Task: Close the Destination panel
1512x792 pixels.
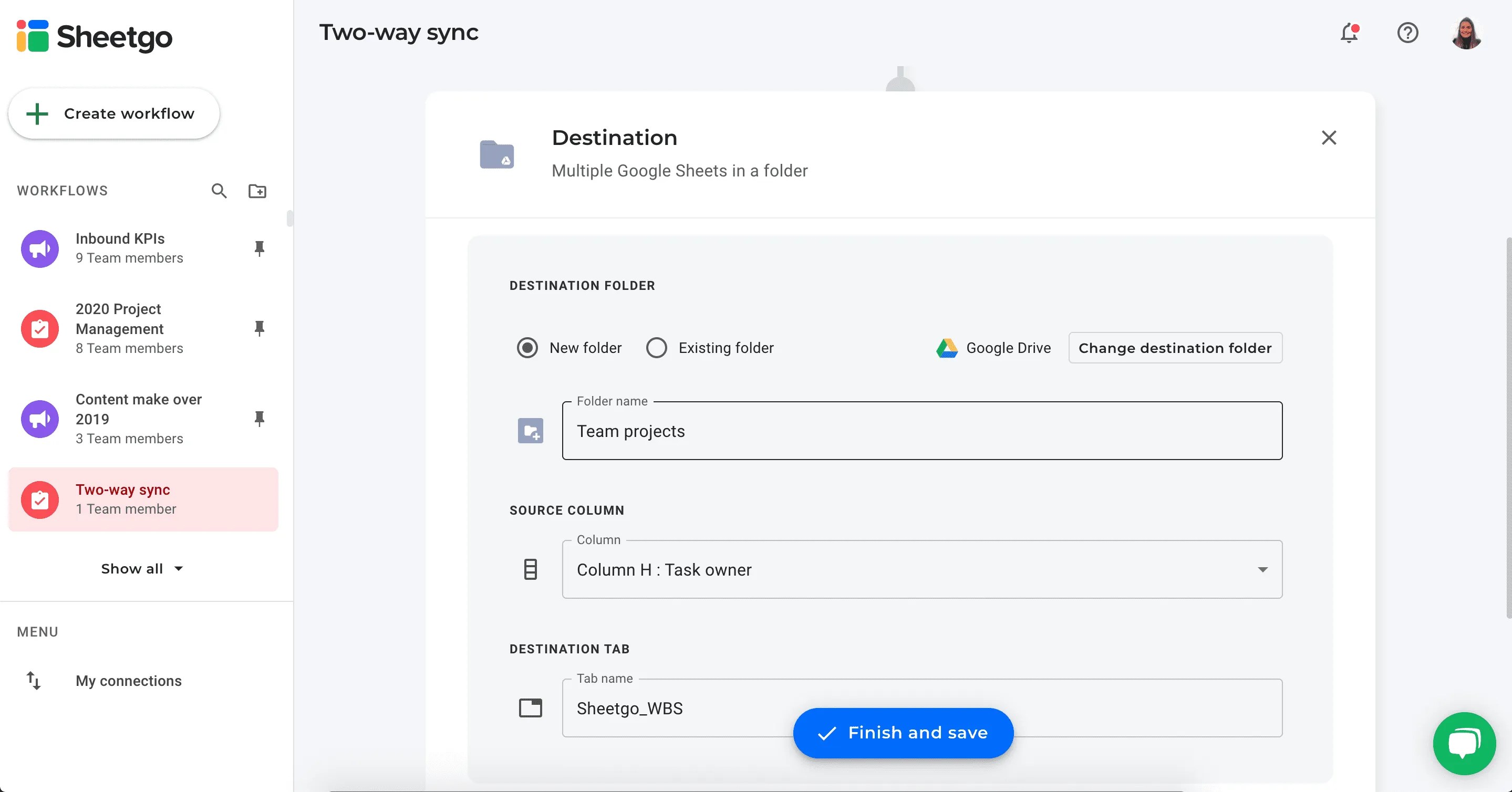Action: (1329, 137)
